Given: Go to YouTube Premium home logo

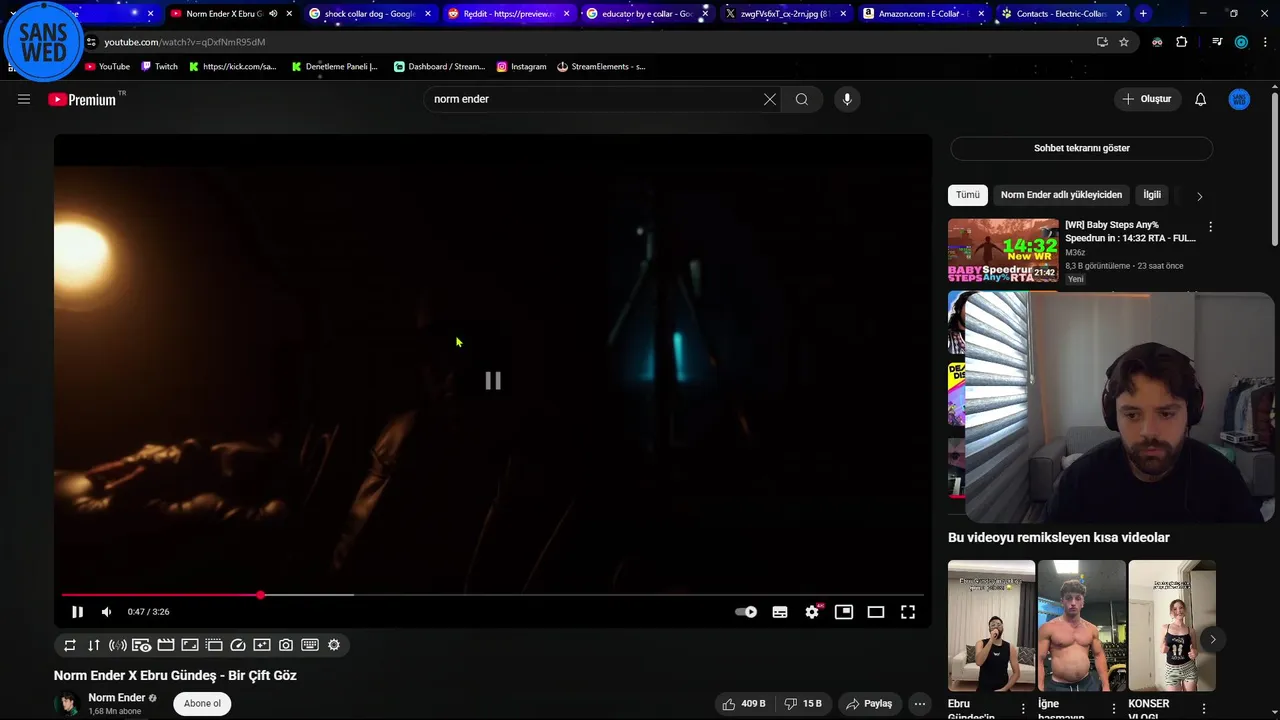Looking at the screenshot, I should click(x=82, y=99).
